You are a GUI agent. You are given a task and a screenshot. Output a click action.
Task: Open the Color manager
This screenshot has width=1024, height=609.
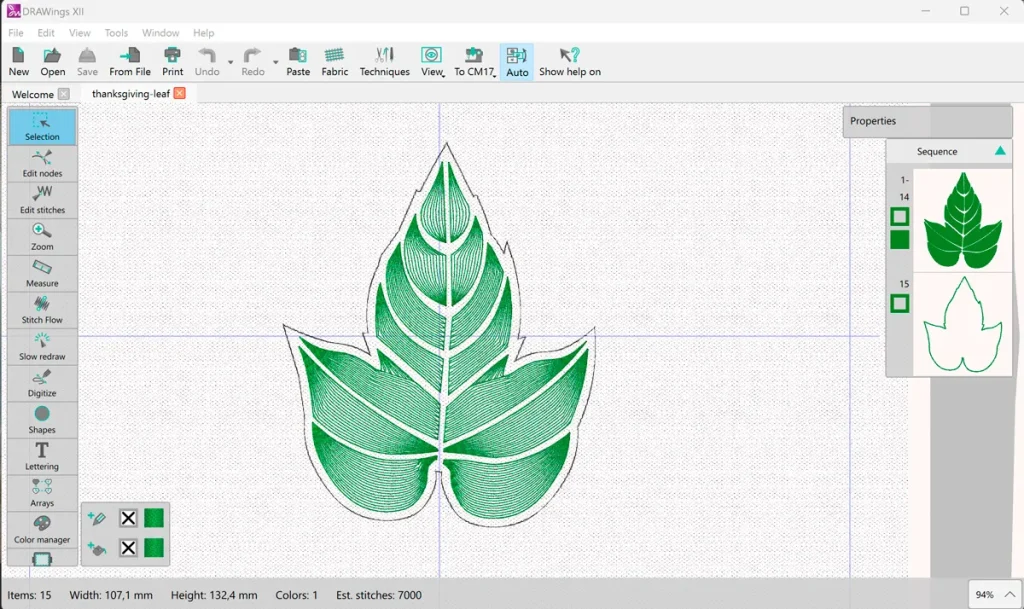coord(42,529)
